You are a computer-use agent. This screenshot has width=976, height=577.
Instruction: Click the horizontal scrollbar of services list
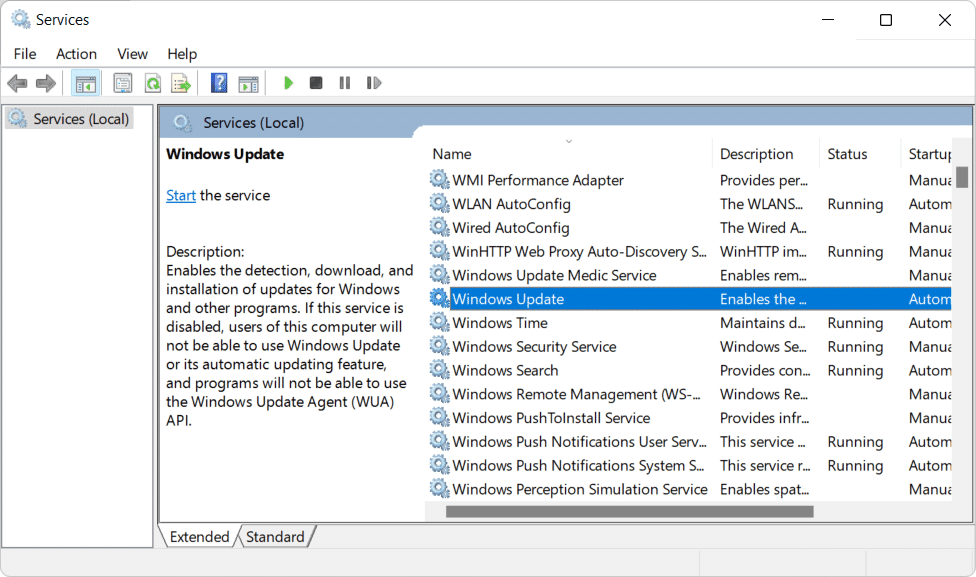pos(629,511)
